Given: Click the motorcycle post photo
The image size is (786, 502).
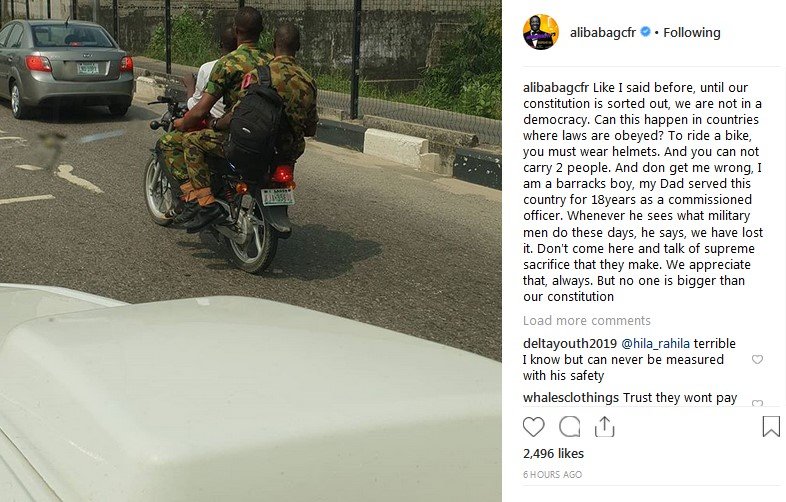Looking at the screenshot, I should point(251,251).
